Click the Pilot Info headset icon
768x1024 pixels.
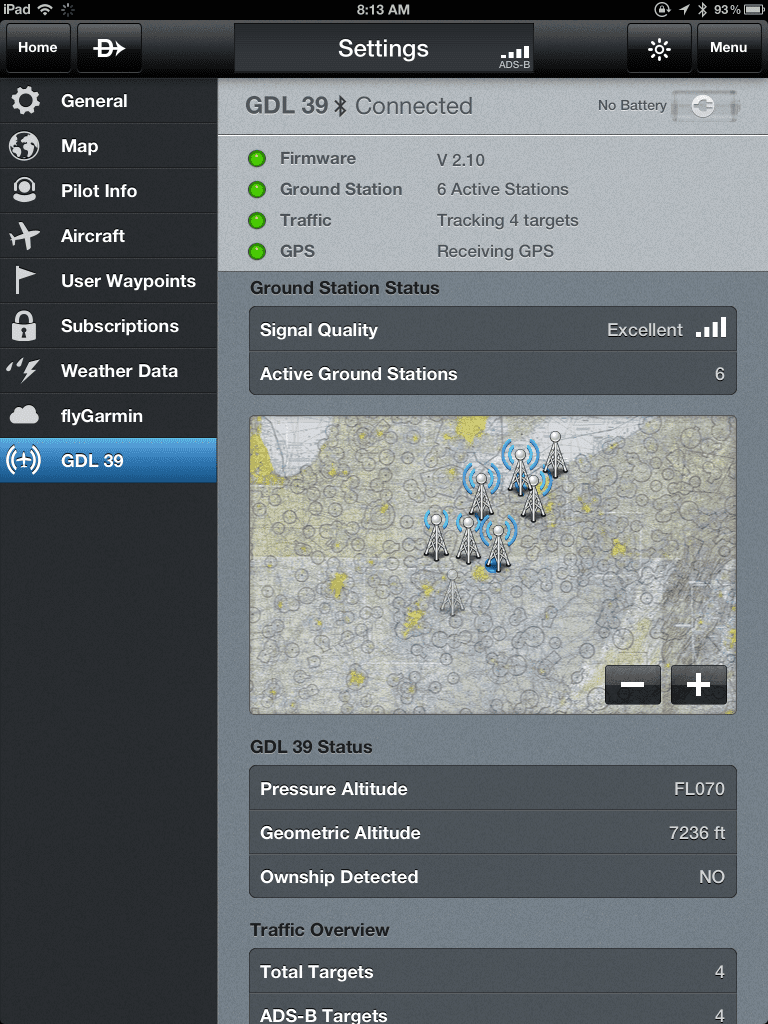coord(25,190)
